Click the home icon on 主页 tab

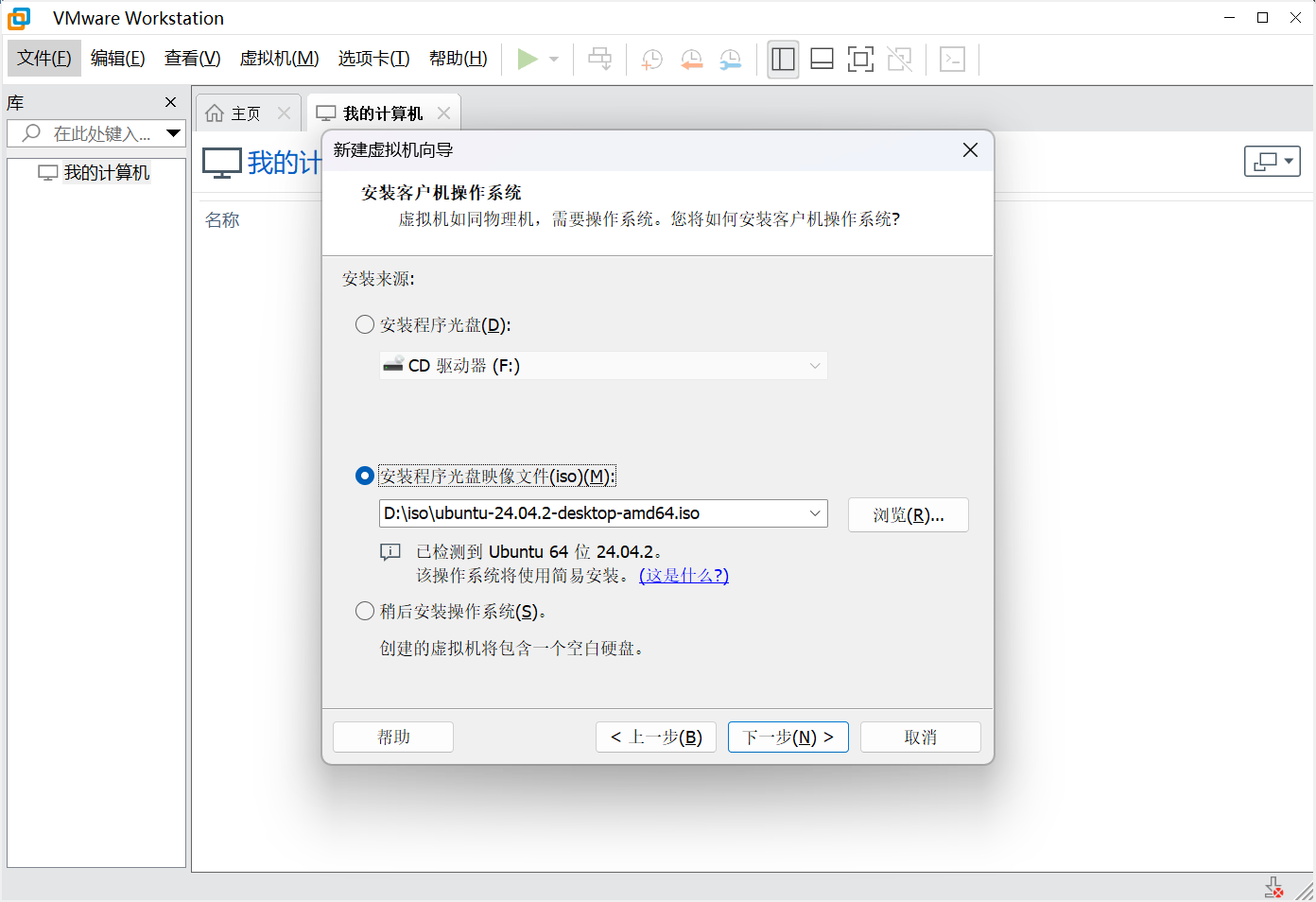coord(215,113)
